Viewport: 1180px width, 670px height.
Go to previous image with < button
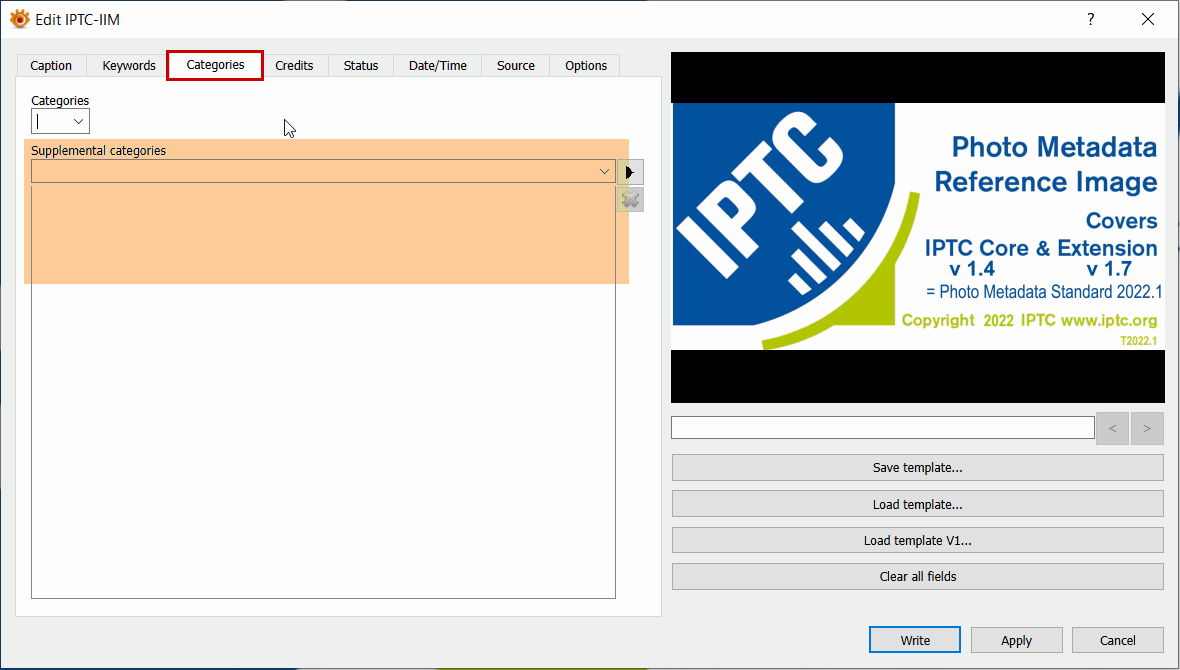(x=1112, y=428)
